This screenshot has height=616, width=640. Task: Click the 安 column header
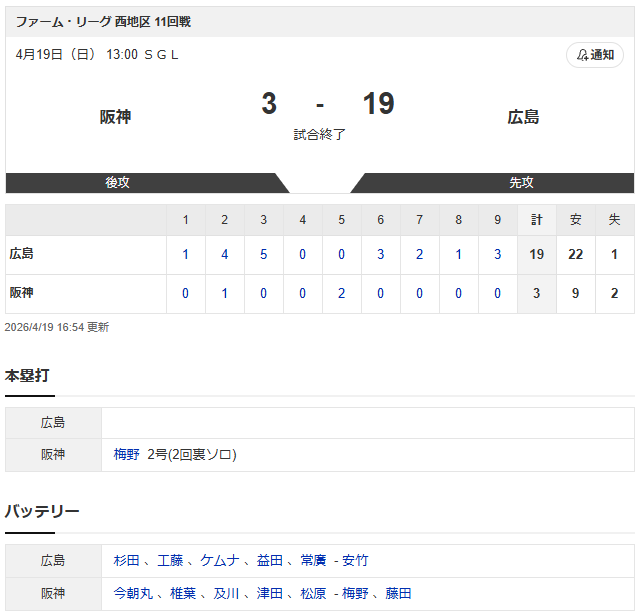click(x=576, y=220)
